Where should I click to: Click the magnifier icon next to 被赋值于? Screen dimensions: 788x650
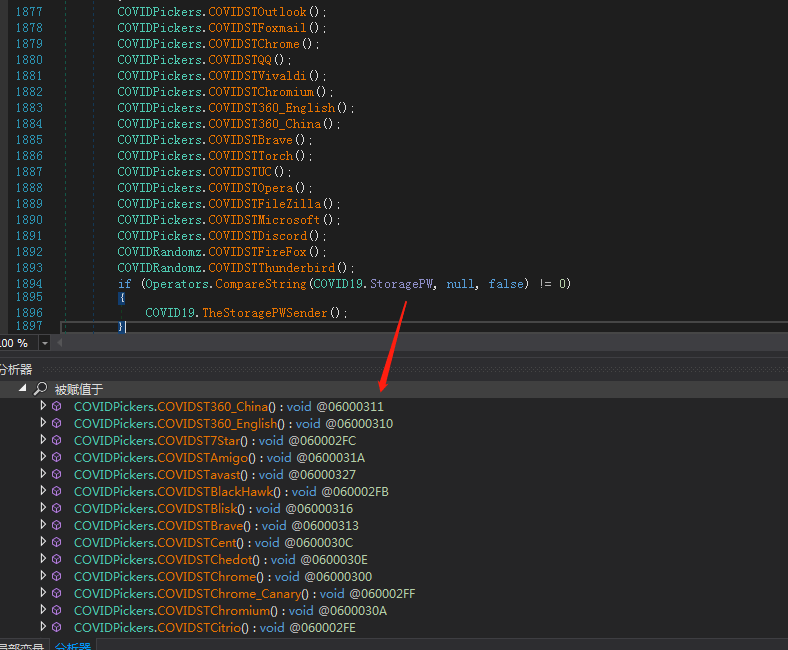pyautogui.click(x=40, y=389)
